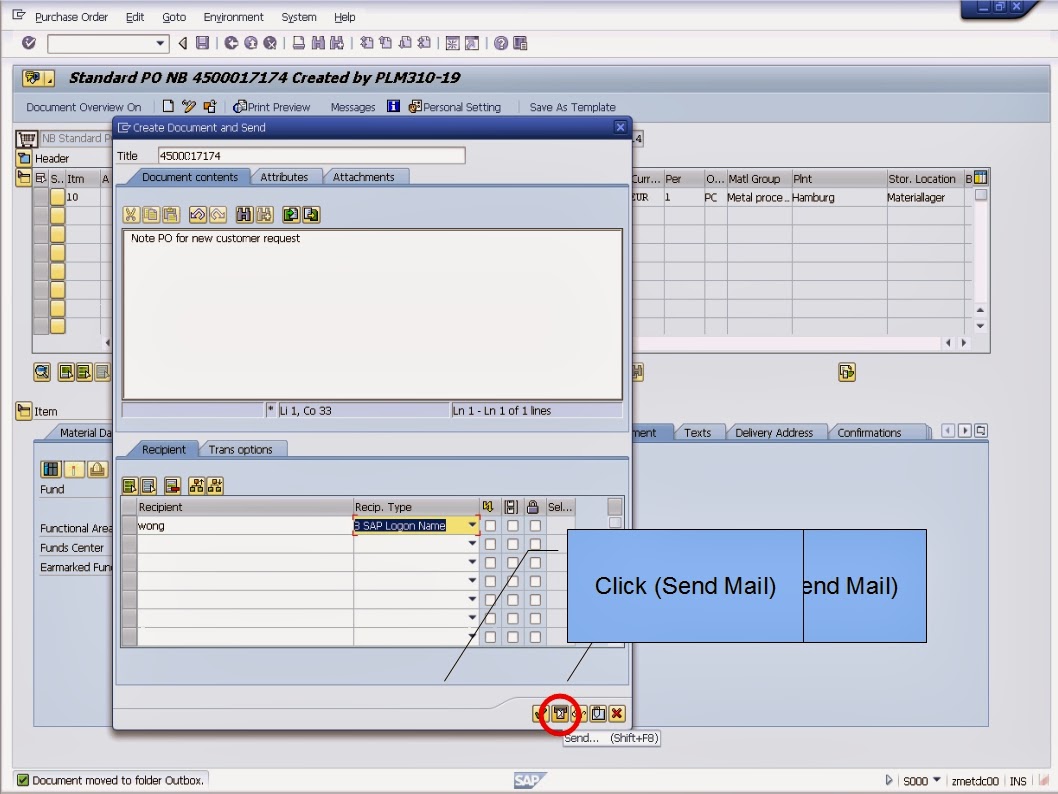Tick lock checkbox in third recipient row
Image resolution: width=1058 pixels, height=794 pixels.
pyautogui.click(x=535, y=563)
